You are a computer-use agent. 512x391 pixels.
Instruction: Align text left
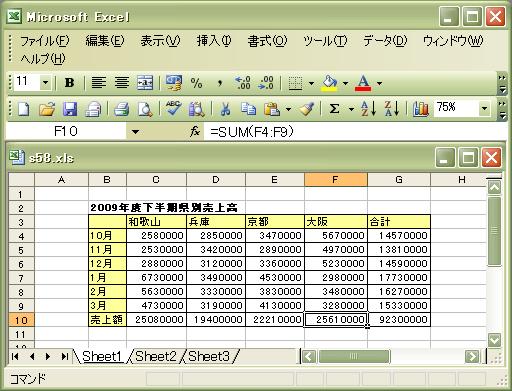click(x=99, y=82)
